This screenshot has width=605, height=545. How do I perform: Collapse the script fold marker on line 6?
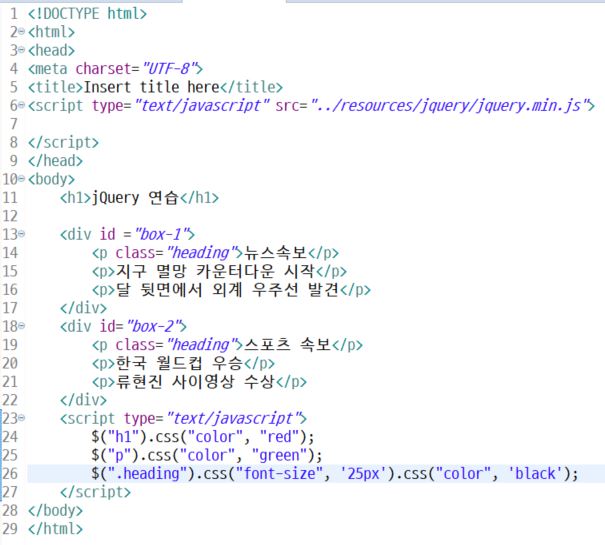[x=22, y=105]
